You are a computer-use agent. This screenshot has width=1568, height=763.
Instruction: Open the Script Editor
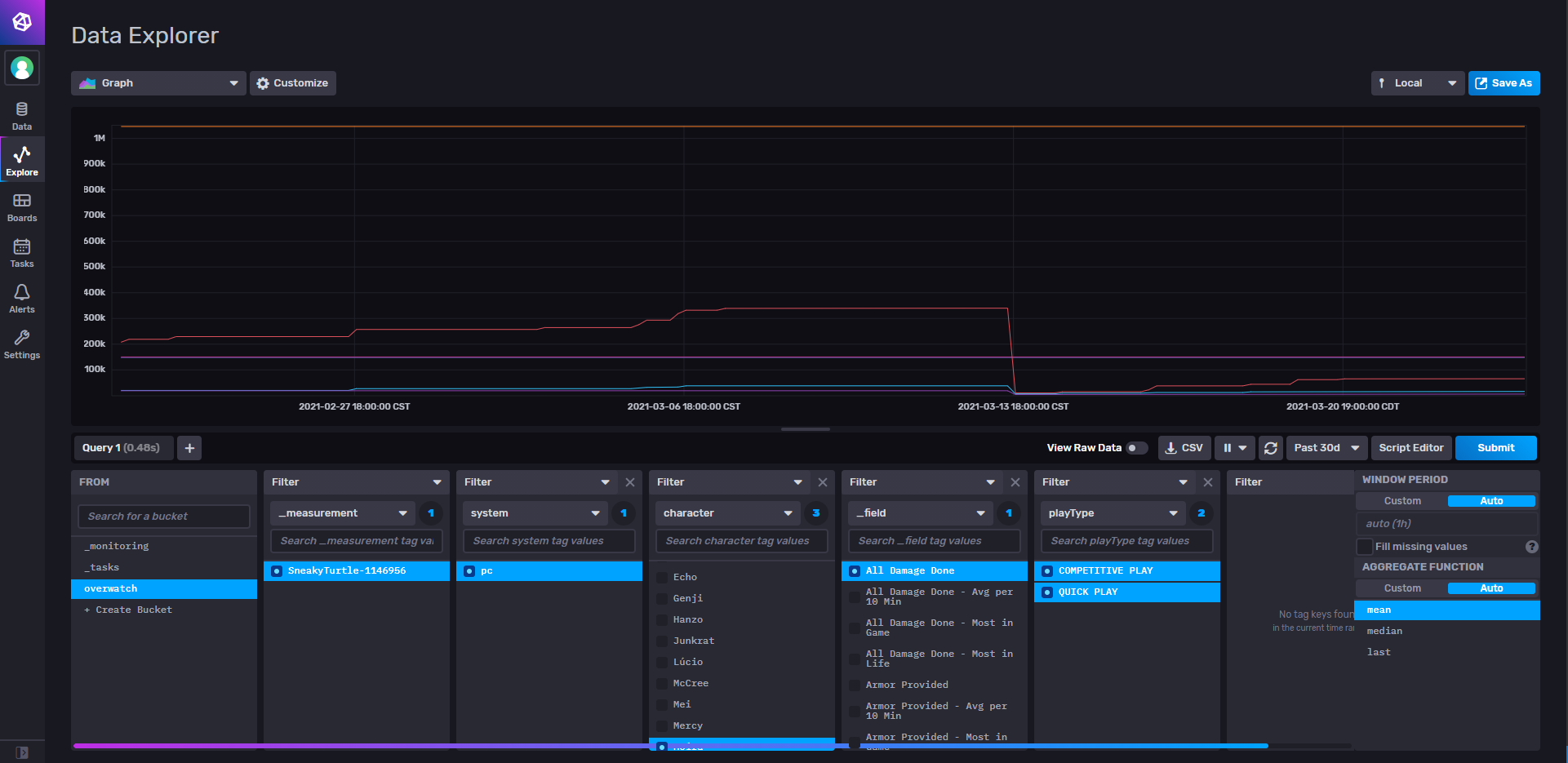click(x=1410, y=448)
